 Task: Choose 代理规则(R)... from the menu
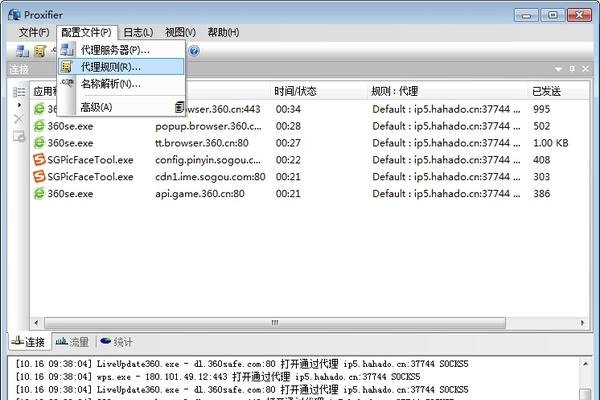(x=110, y=67)
